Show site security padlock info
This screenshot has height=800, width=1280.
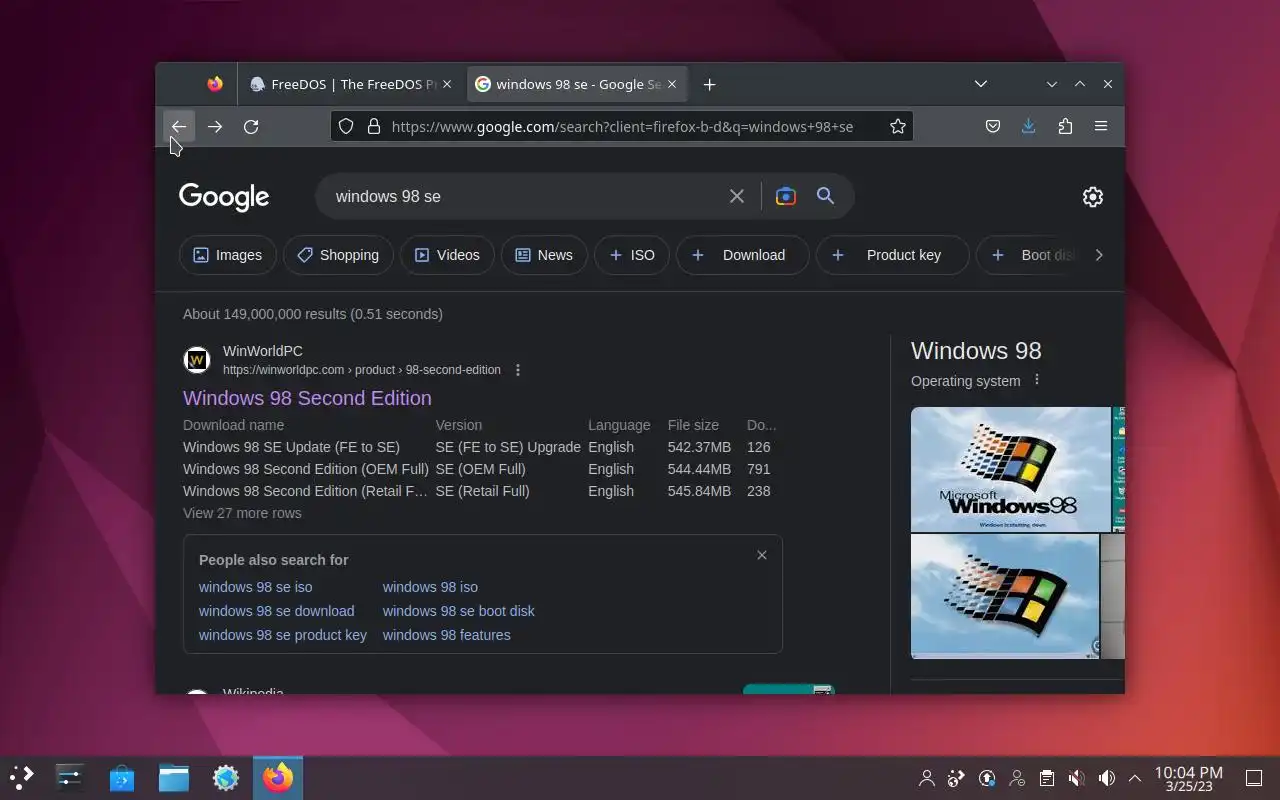(x=374, y=127)
